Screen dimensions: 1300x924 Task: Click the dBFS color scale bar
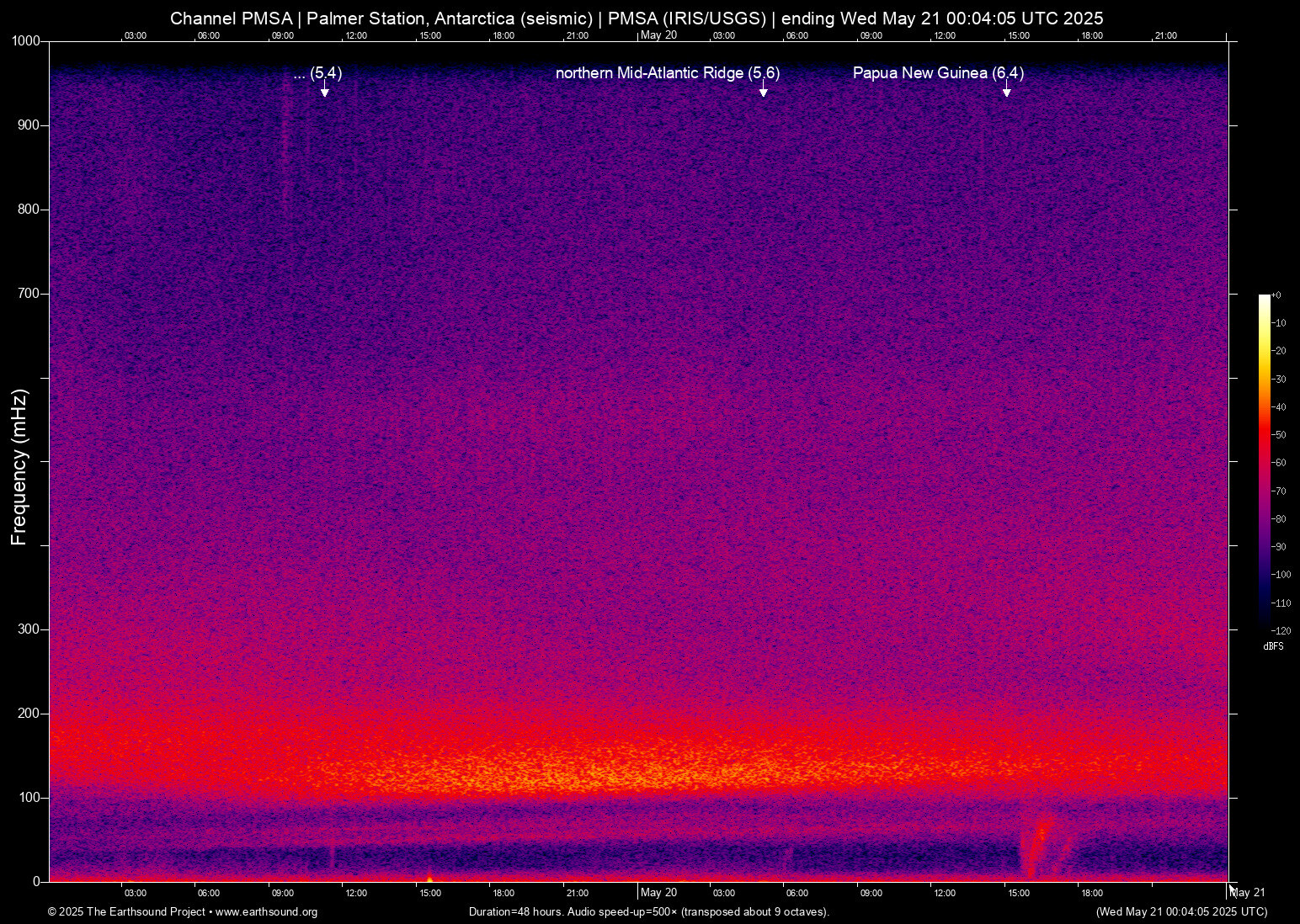1264,463
